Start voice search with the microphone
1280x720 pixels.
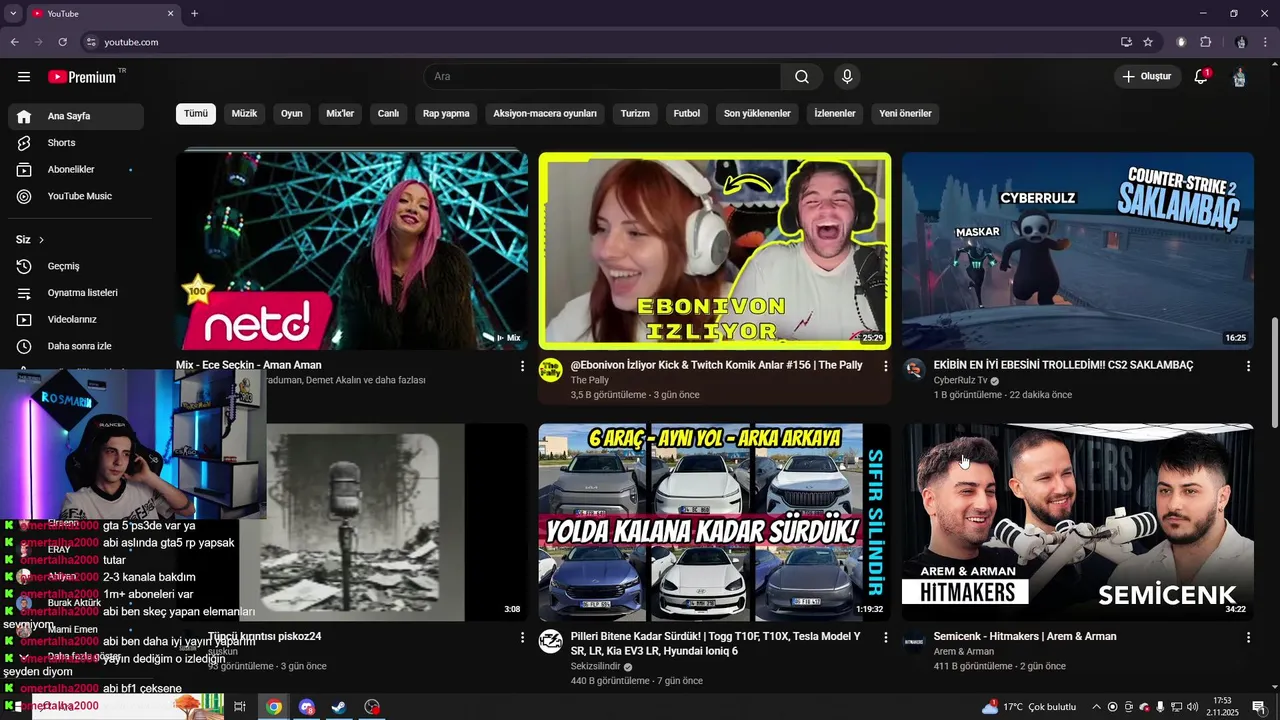tap(847, 77)
